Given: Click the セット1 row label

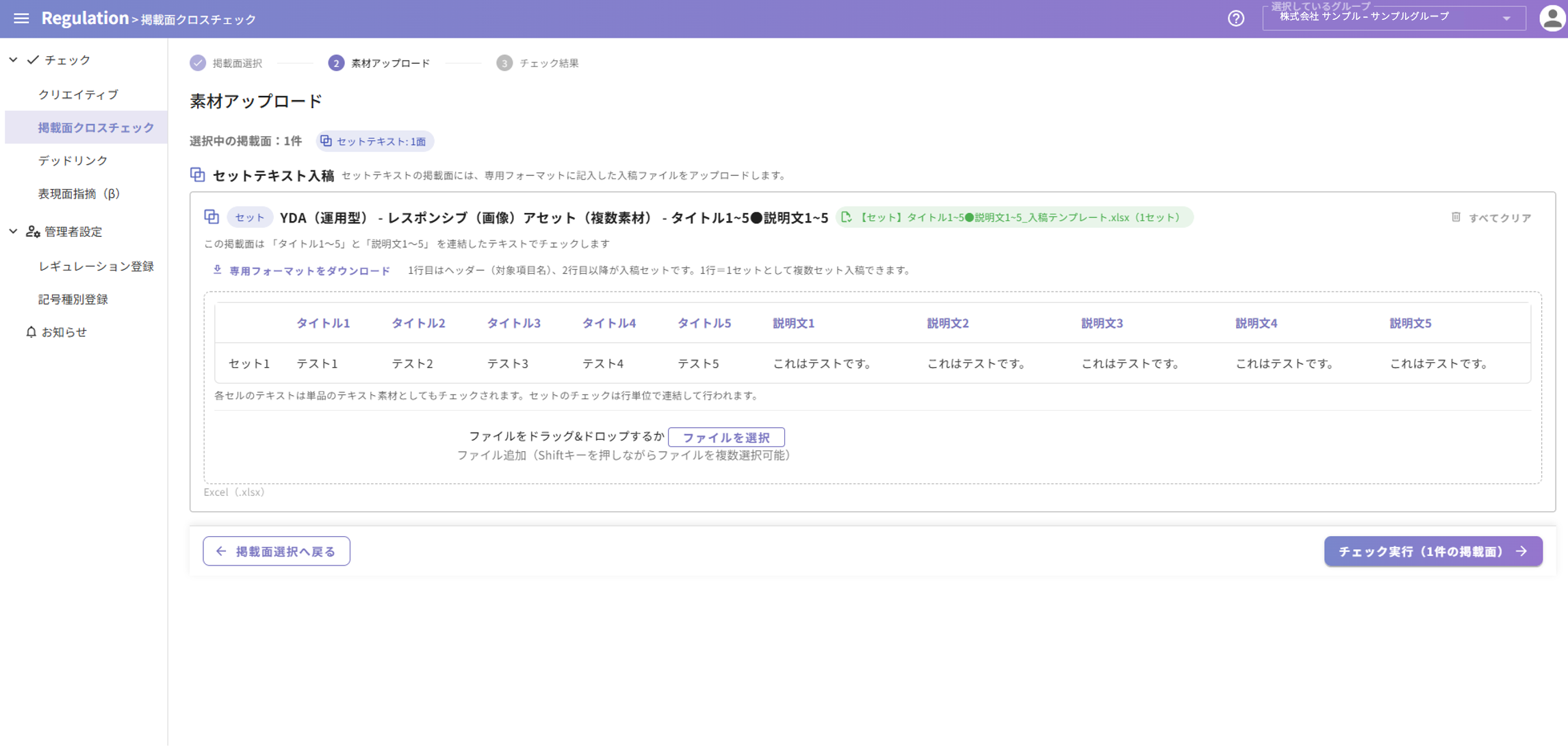Looking at the screenshot, I should pos(249,364).
